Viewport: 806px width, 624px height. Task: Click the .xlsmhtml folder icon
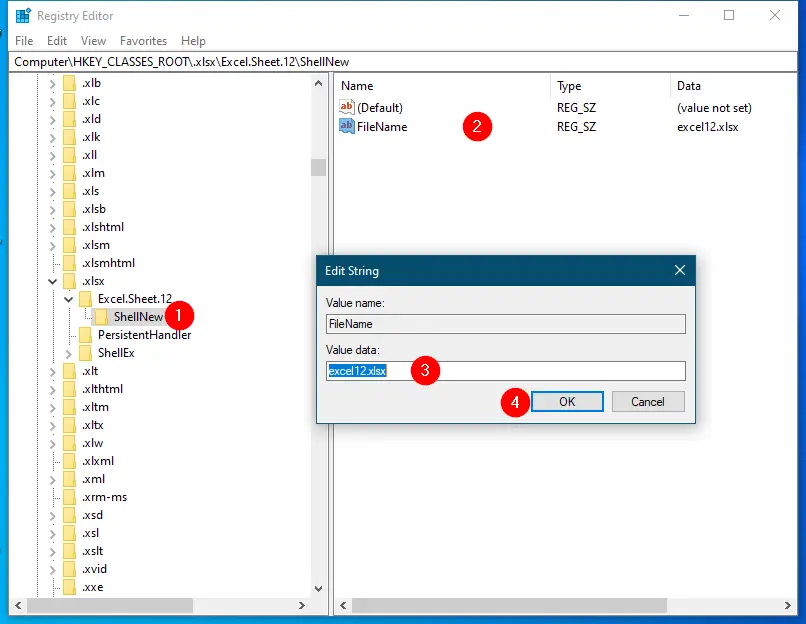coord(69,263)
